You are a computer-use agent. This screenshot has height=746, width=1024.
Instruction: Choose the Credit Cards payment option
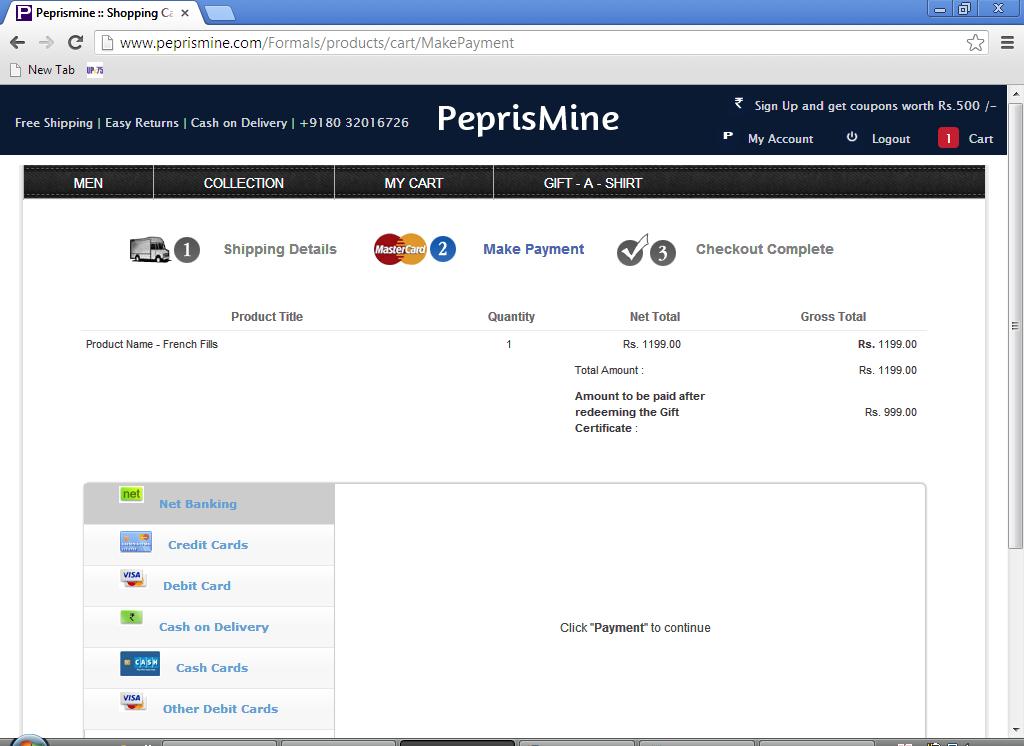coord(207,545)
